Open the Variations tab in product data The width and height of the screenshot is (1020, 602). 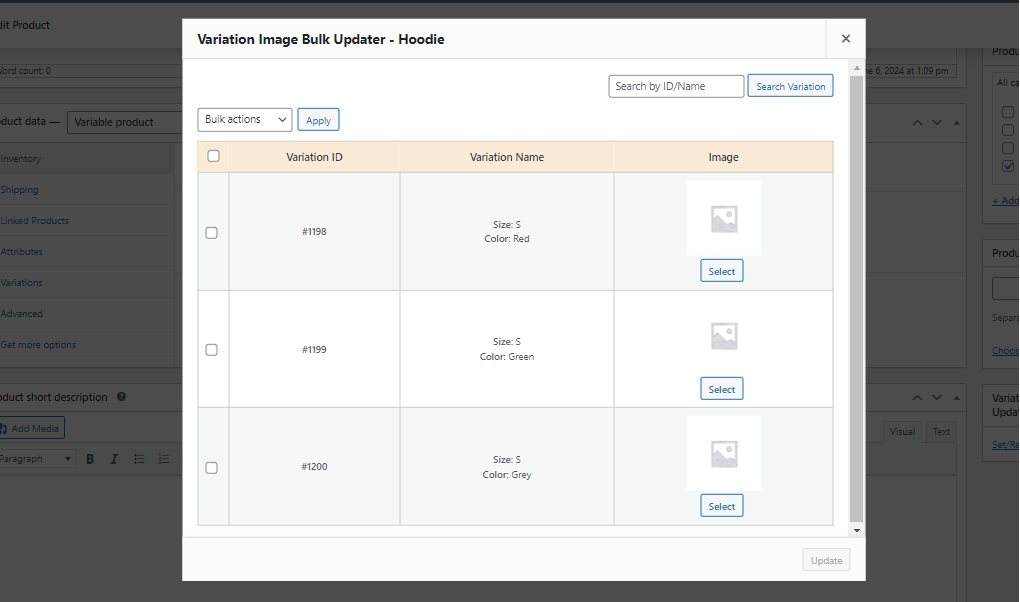pos(22,282)
